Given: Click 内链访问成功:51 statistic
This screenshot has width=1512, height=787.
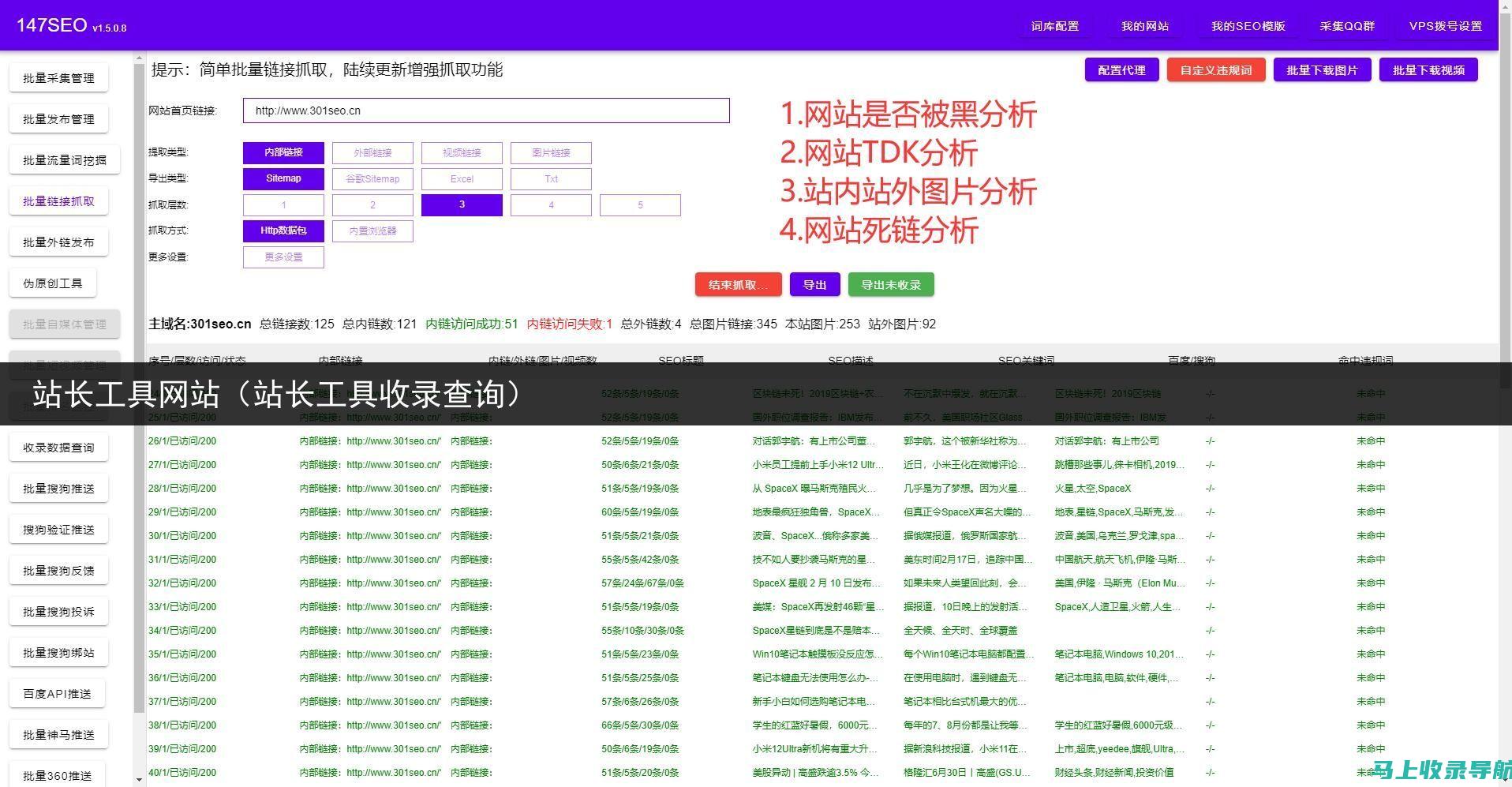Looking at the screenshot, I should [x=472, y=324].
